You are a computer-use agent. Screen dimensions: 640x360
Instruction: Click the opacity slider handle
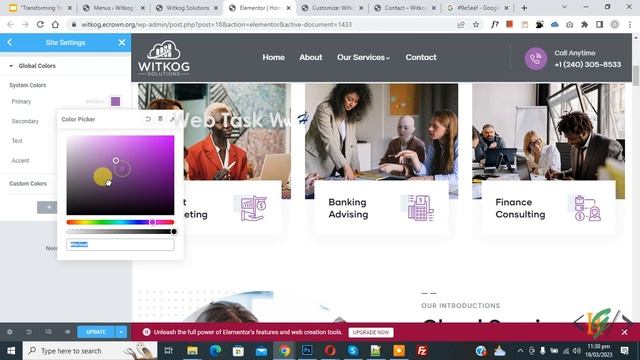tap(174, 231)
